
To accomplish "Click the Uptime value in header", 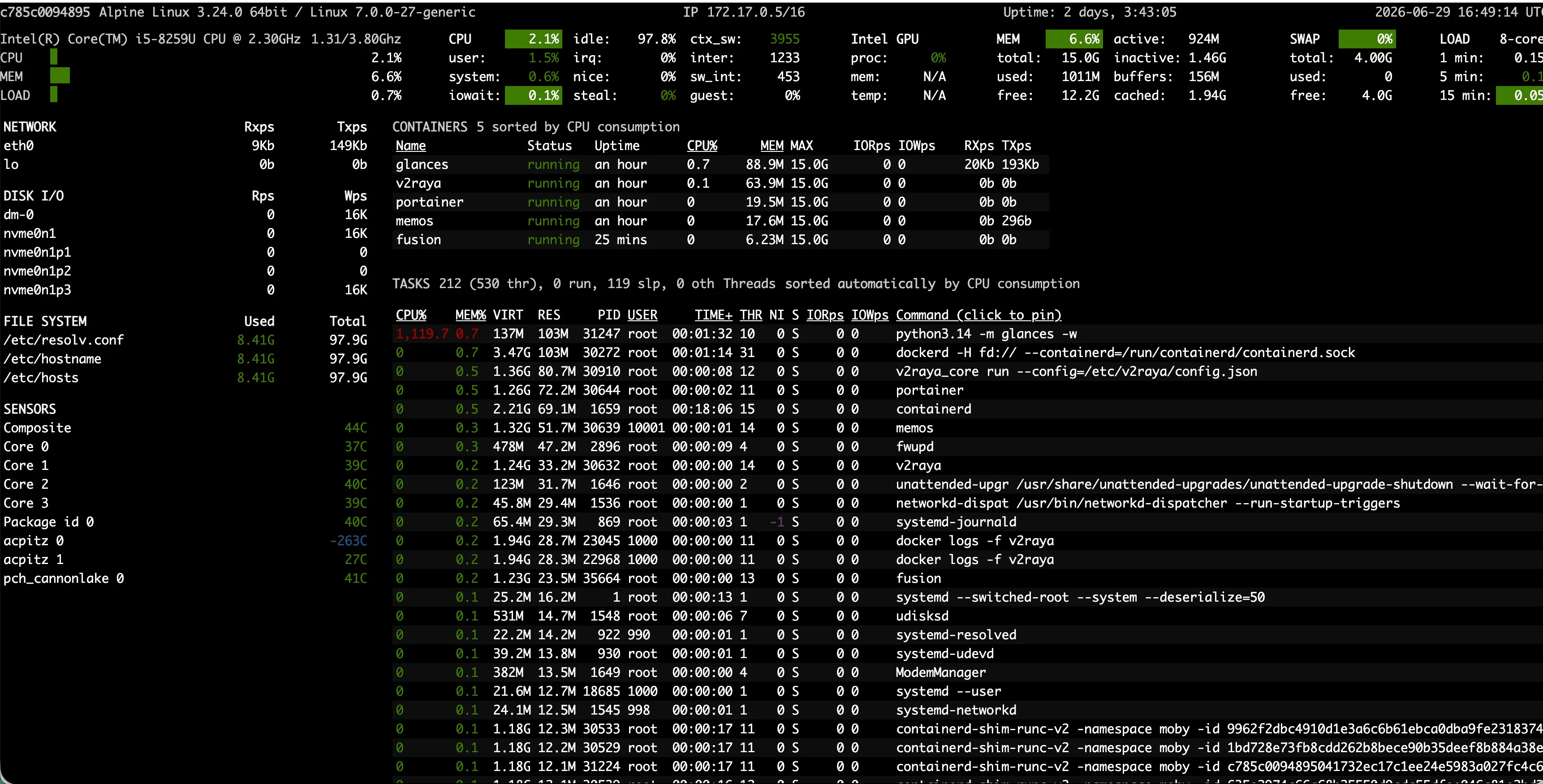I will [x=1090, y=12].
